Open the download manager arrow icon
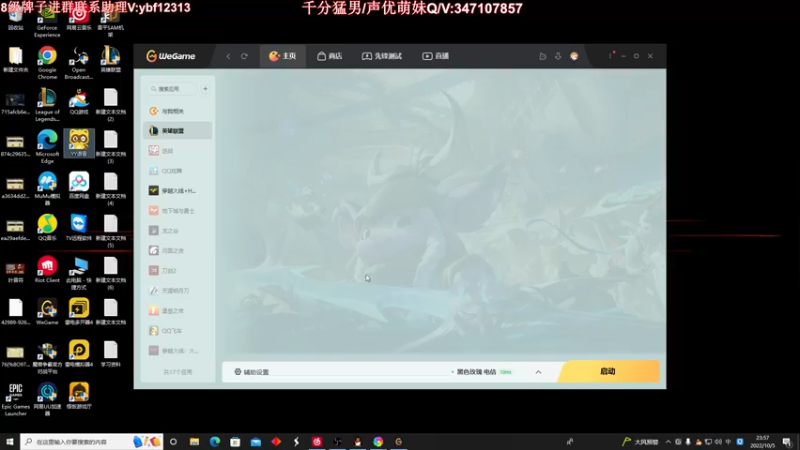The height and width of the screenshot is (450, 800). (558, 56)
